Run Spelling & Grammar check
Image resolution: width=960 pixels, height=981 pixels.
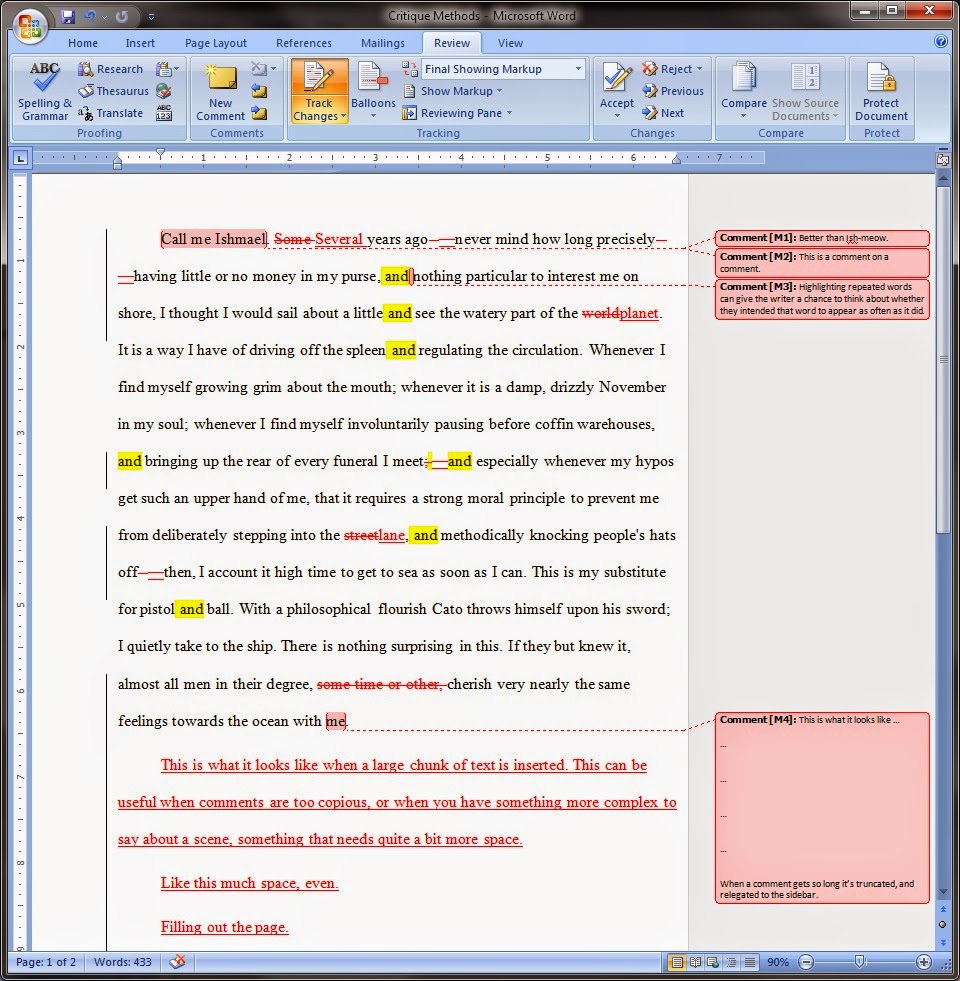43,90
